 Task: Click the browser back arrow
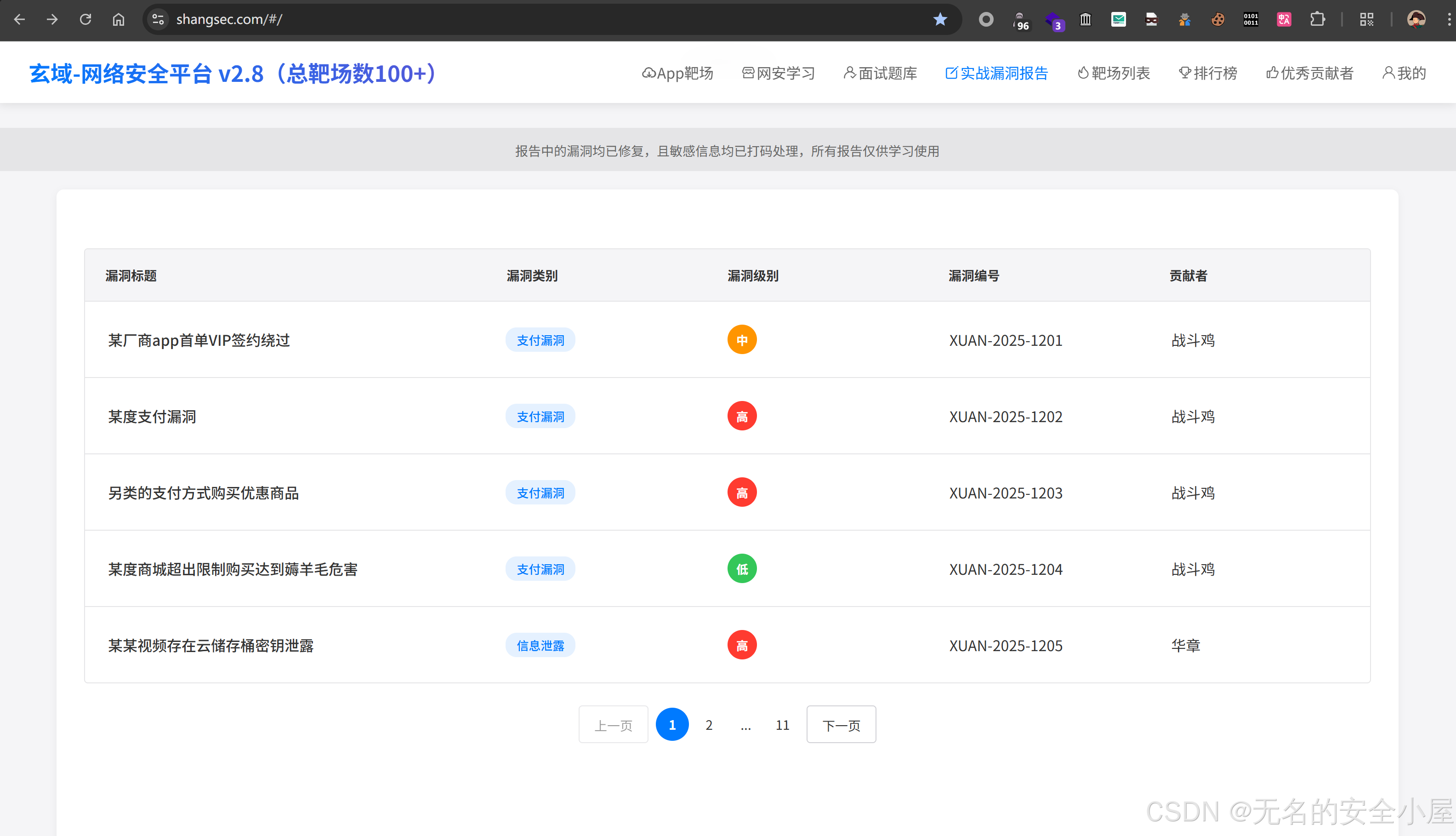click(19, 19)
